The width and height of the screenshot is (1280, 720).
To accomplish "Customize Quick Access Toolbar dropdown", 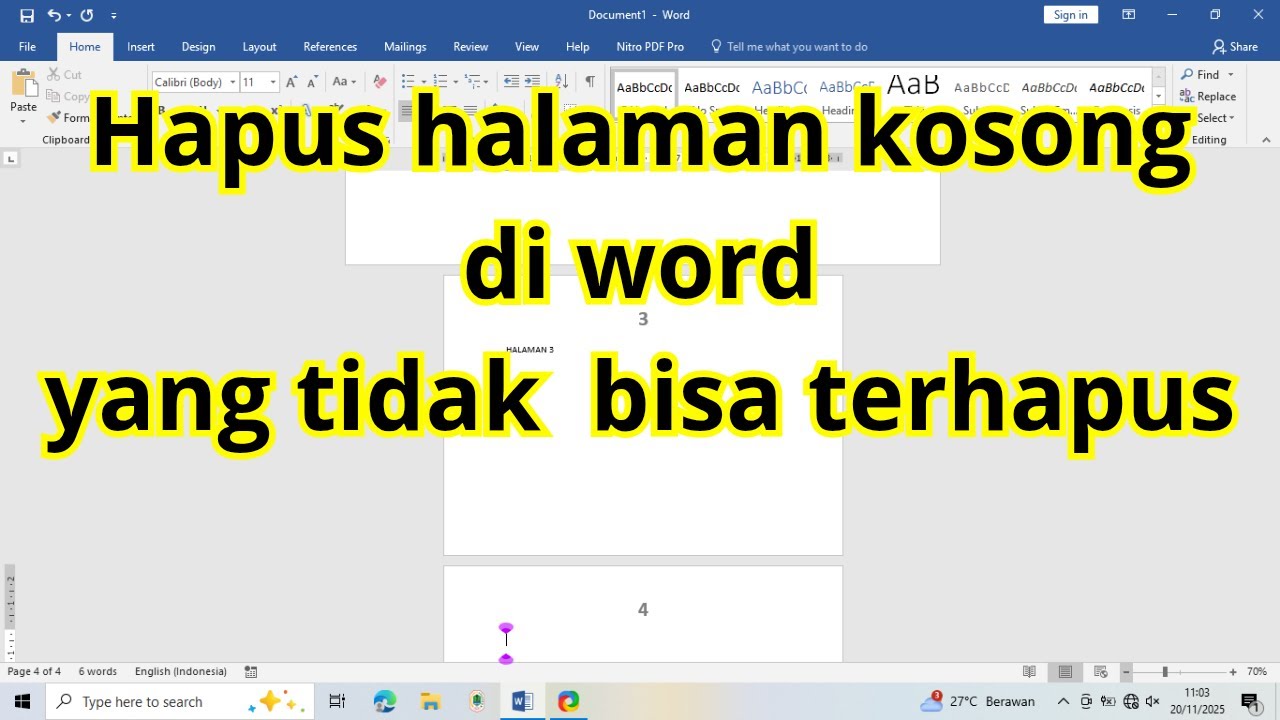I will coord(114,15).
